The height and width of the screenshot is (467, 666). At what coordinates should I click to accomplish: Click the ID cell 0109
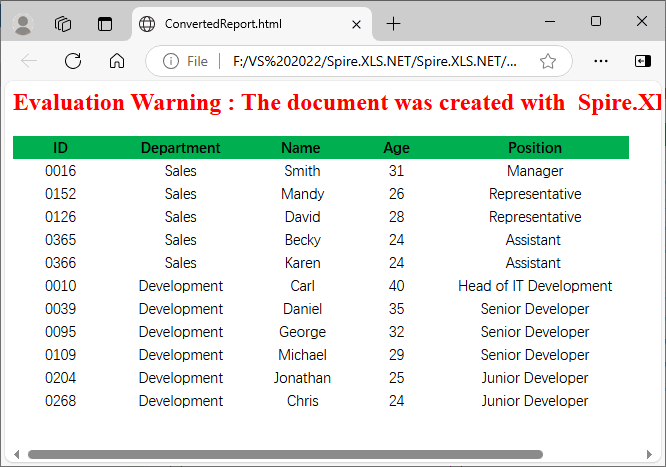[x=60, y=354]
